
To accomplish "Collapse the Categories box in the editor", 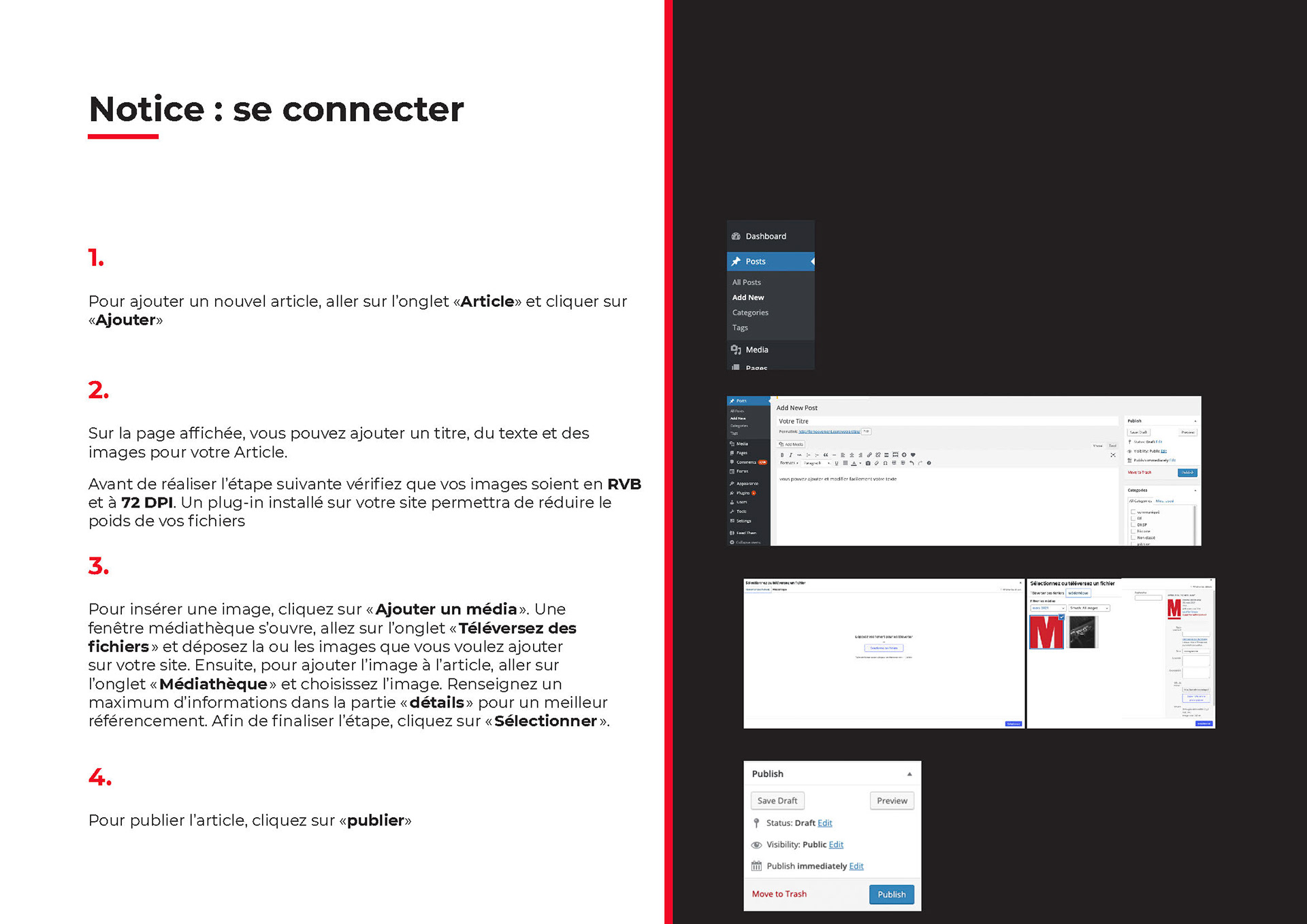I will coord(1195,491).
